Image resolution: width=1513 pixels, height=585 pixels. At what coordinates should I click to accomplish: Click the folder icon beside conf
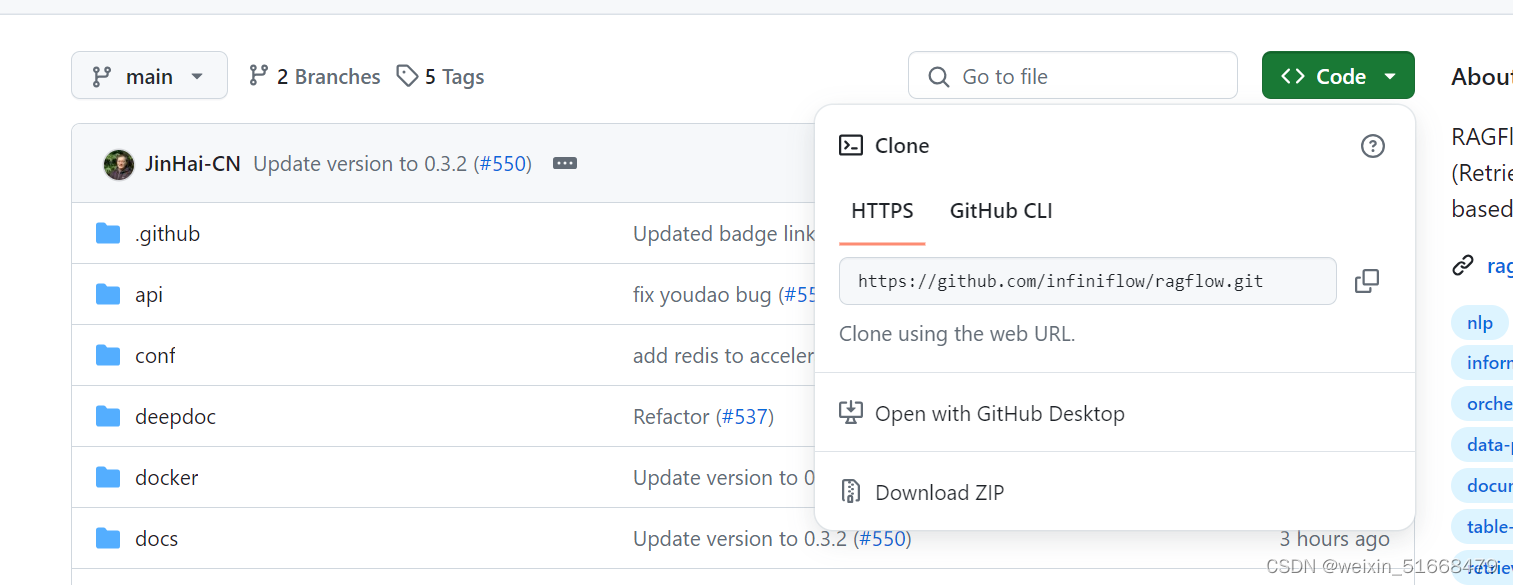108,356
